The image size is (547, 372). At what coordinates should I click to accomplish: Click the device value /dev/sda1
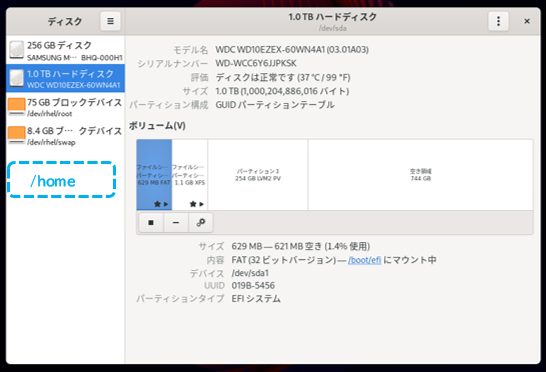[250, 273]
